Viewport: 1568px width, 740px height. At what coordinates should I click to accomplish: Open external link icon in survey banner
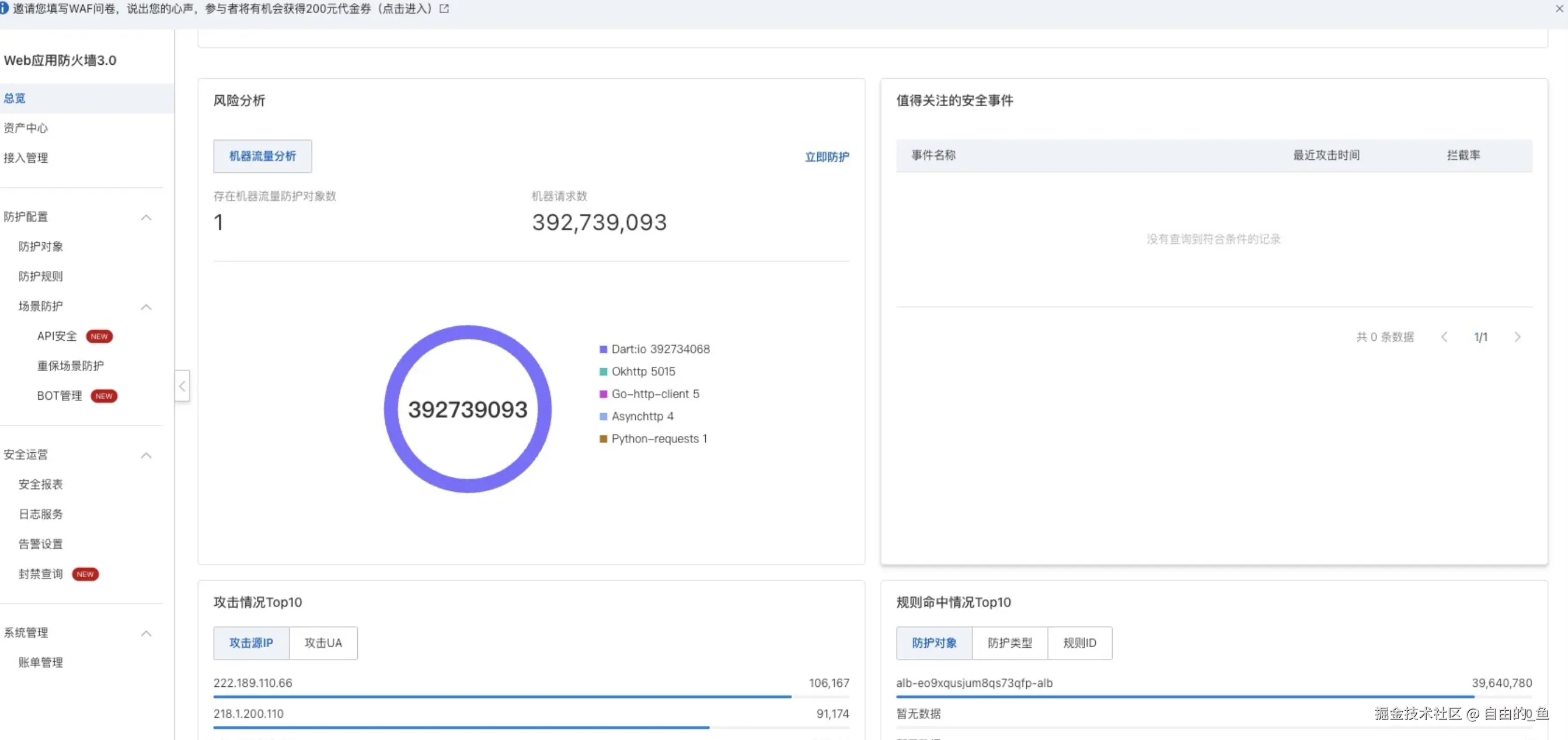[444, 9]
